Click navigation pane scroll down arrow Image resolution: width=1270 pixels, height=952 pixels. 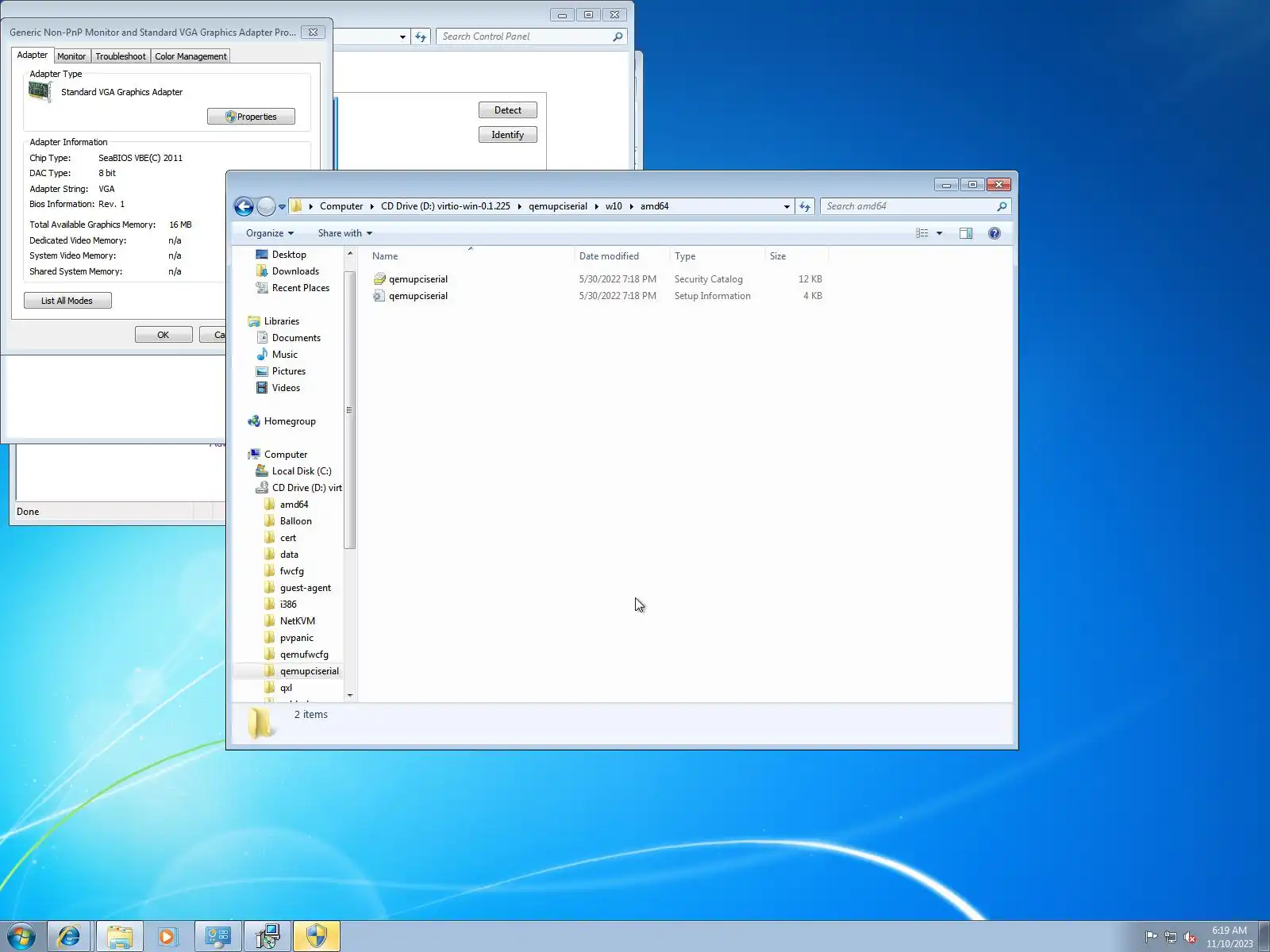pos(350,696)
